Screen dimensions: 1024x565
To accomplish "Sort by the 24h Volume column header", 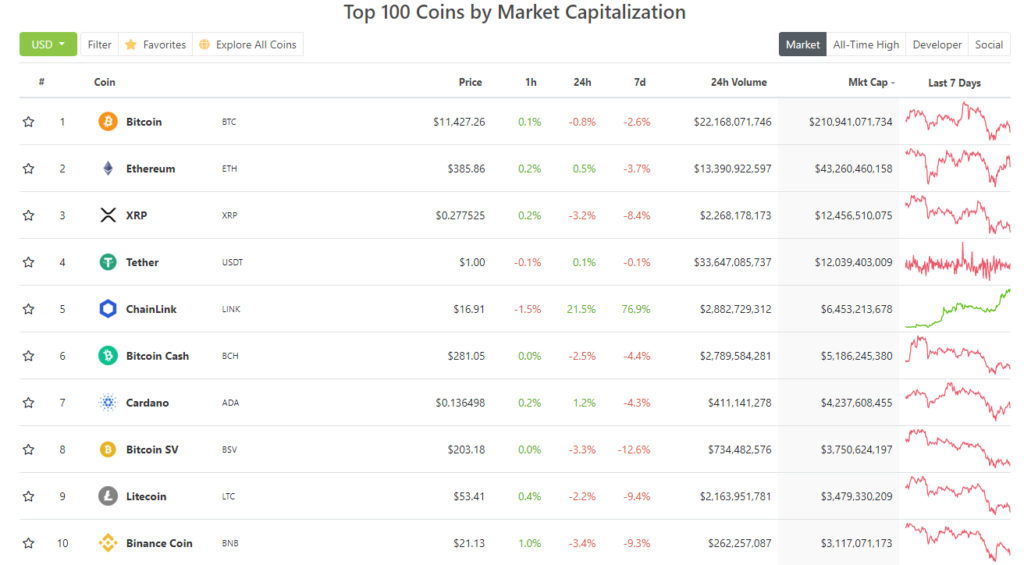I will pos(738,83).
